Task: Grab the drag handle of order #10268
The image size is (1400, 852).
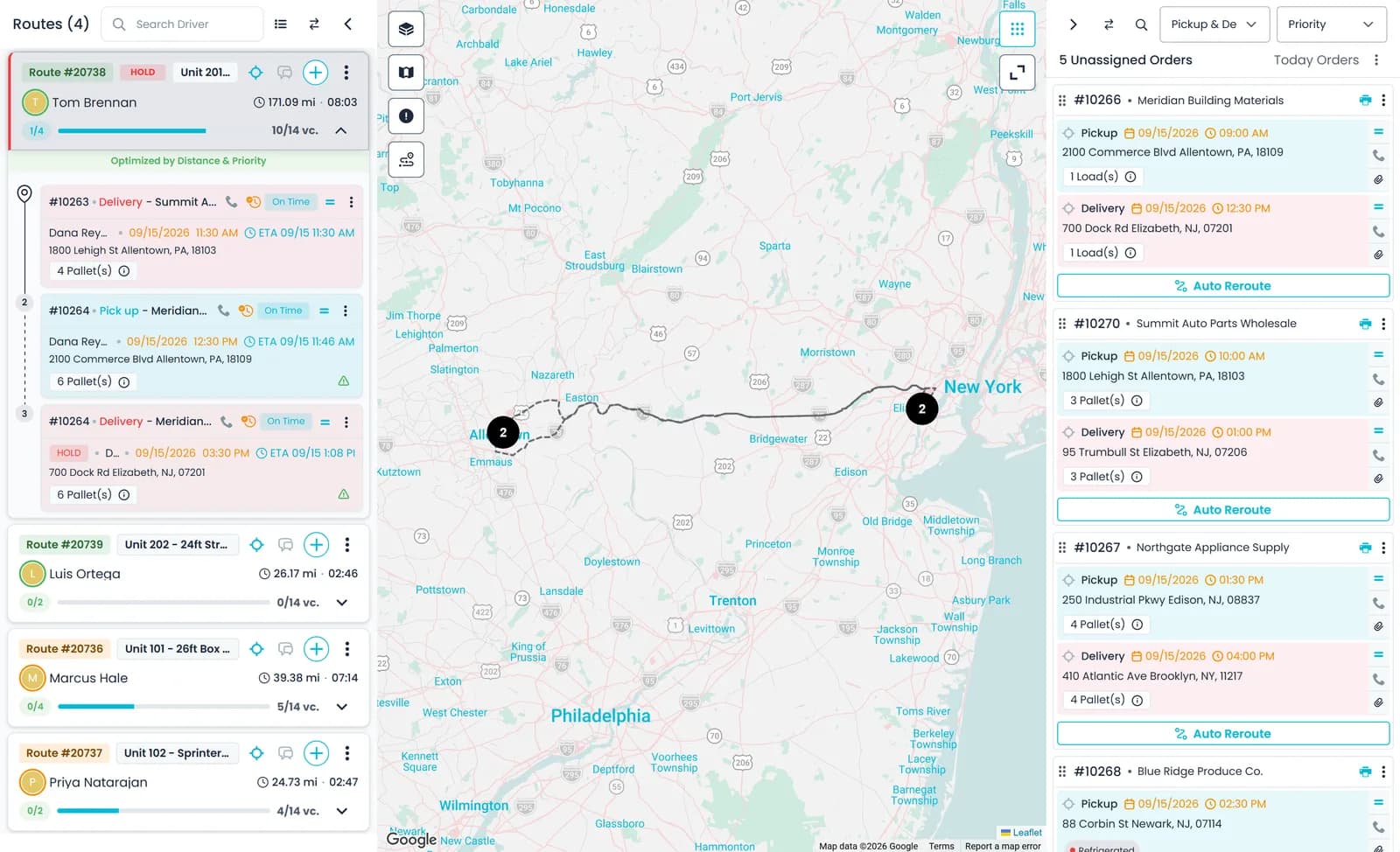Action: tap(1062, 772)
